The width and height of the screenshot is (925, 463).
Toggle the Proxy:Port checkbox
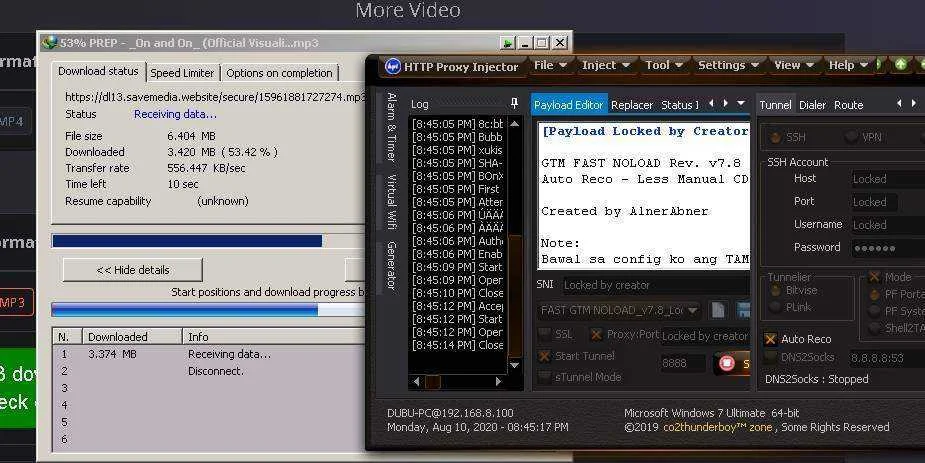click(x=596, y=334)
